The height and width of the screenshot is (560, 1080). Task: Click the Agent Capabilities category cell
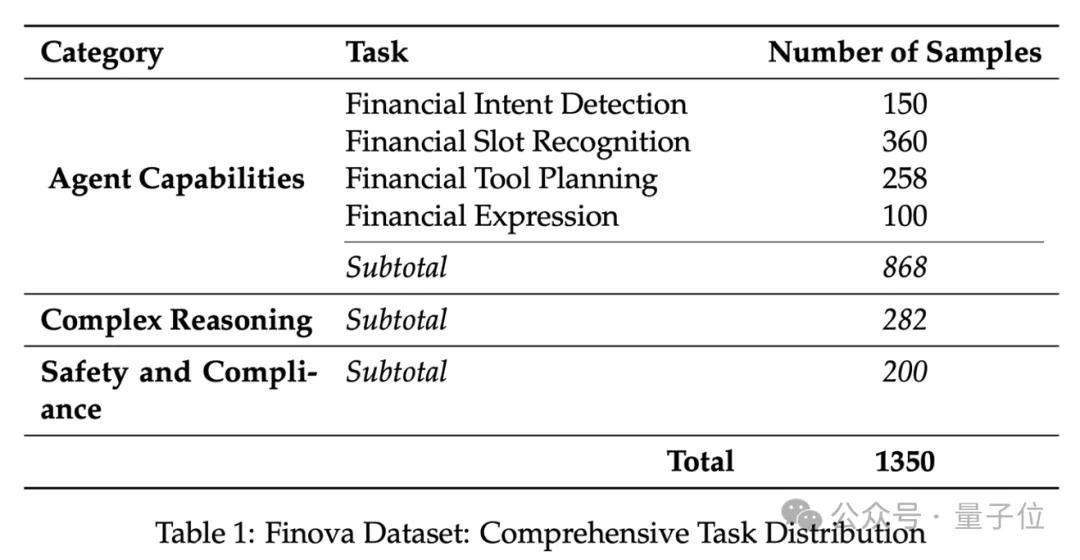(x=176, y=179)
